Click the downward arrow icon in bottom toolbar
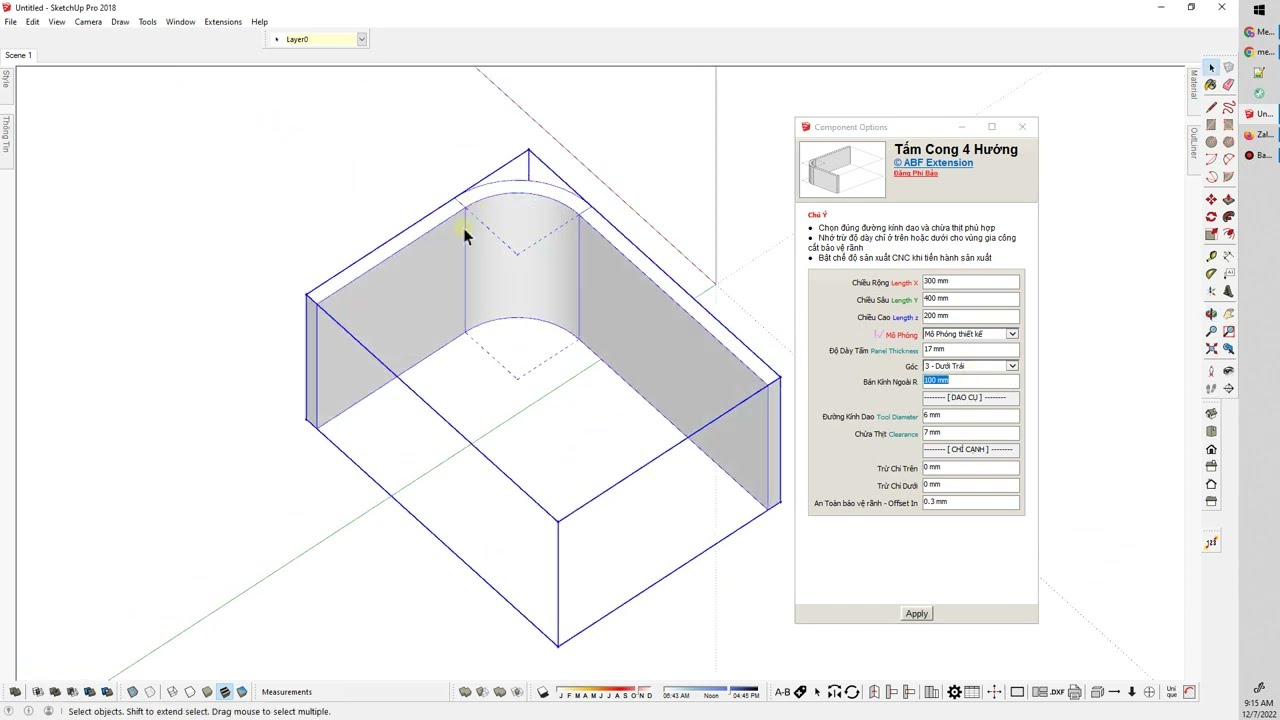The height and width of the screenshot is (720, 1280). tap(1131, 692)
